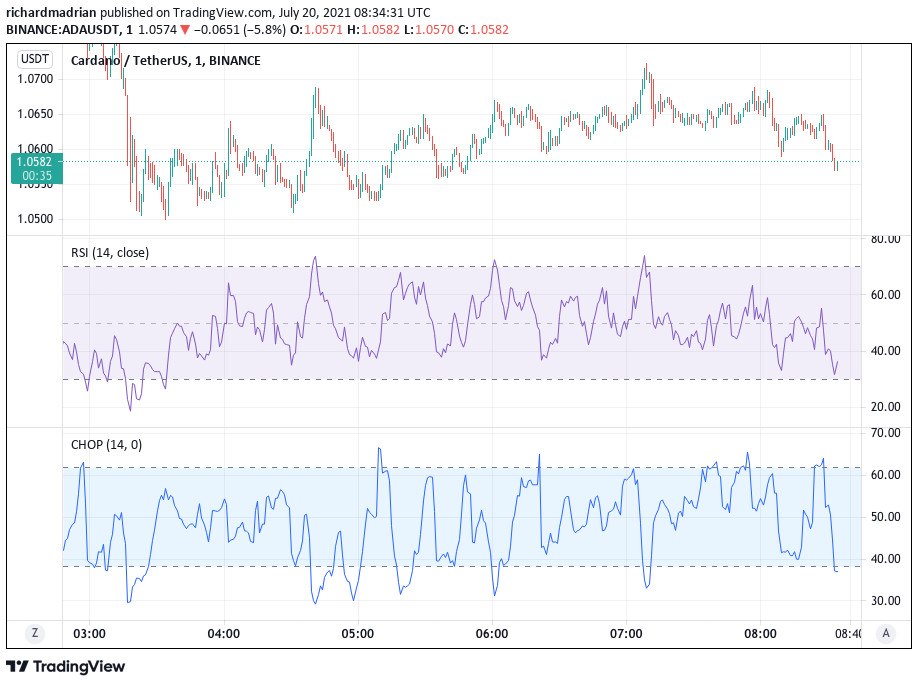Click the richardmadrian author name

51,12
